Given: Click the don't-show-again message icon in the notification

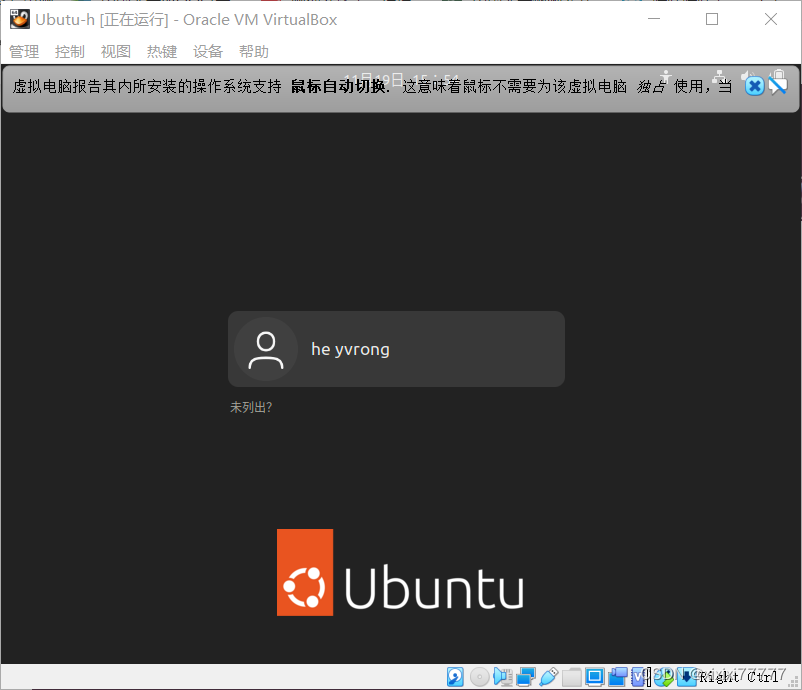Looking at the screenshot, I should [x=777, y=85].
